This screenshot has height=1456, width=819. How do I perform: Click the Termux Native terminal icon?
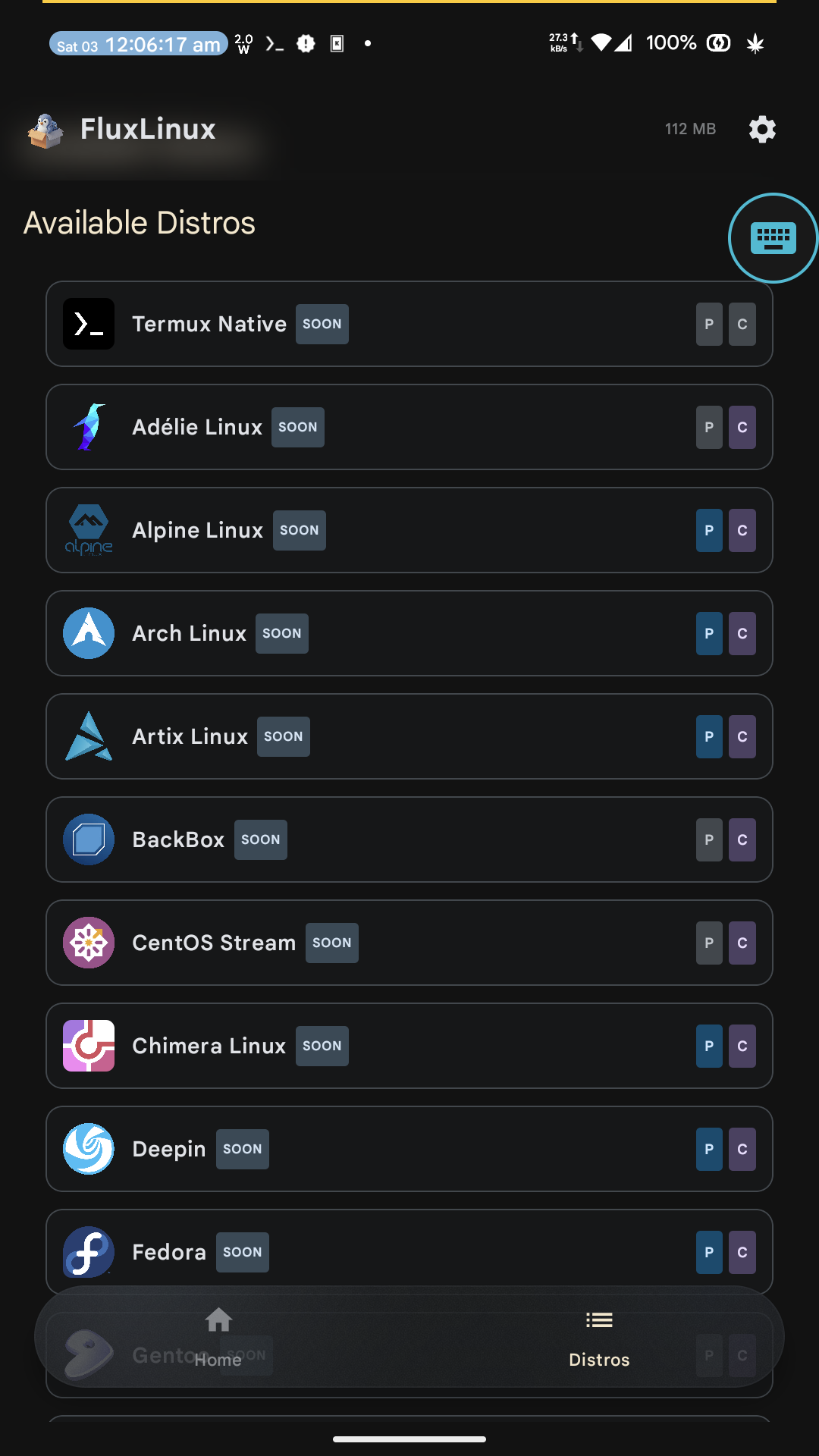coord(89,324)
